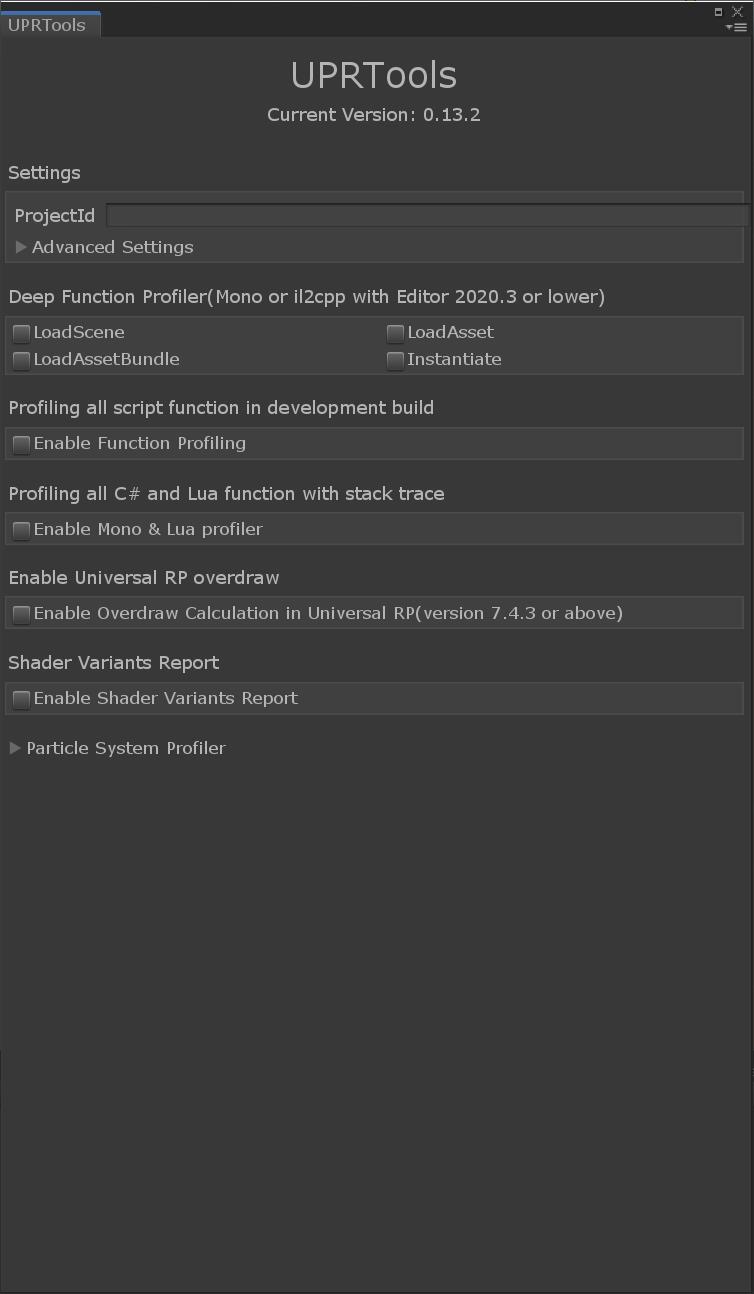Click the Shader Variants Report heading
Image resolution: width=754 pixels, height=1294 pixels.
click(x=114, y=663)
